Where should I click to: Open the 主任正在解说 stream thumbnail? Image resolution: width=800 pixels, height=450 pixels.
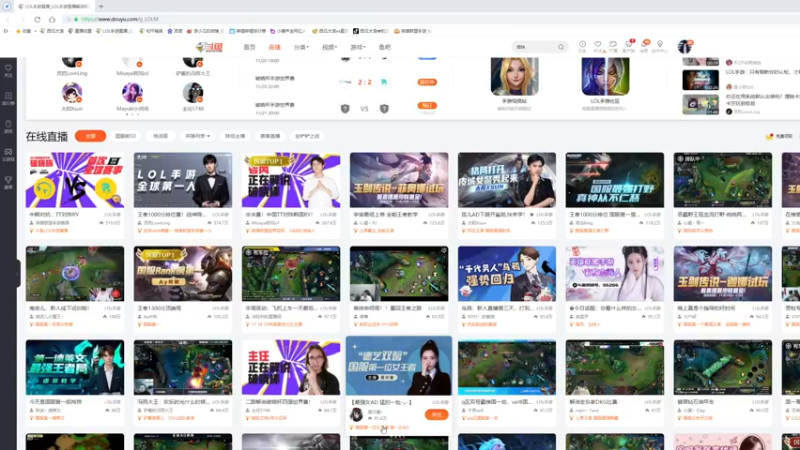291,367
